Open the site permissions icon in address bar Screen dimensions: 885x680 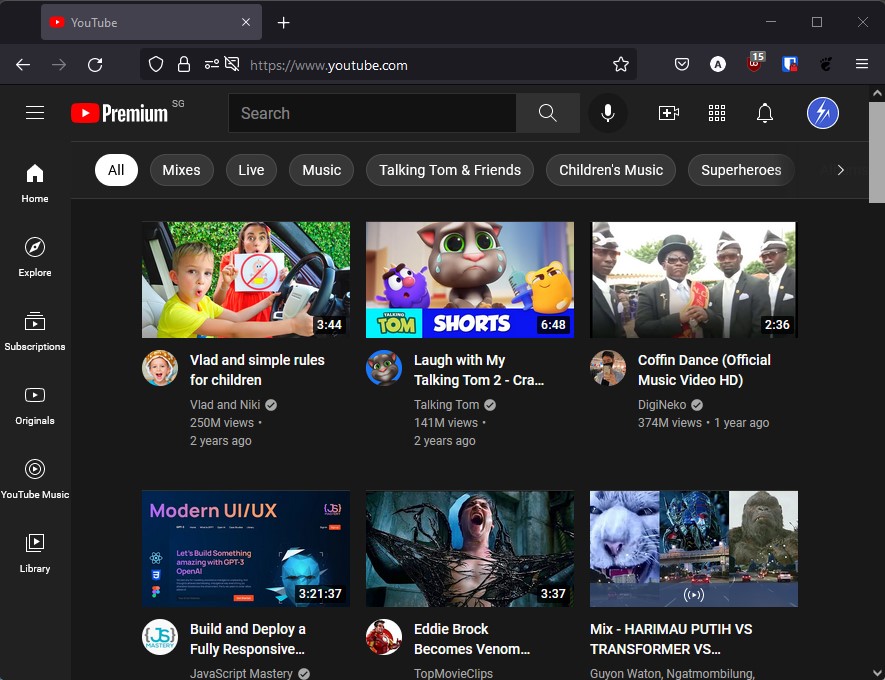[x=212, y=64]
